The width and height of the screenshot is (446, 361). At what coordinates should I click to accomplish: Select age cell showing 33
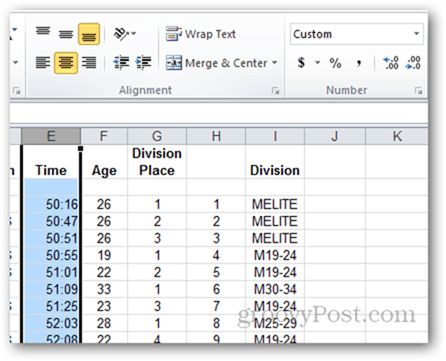[104, 289]
